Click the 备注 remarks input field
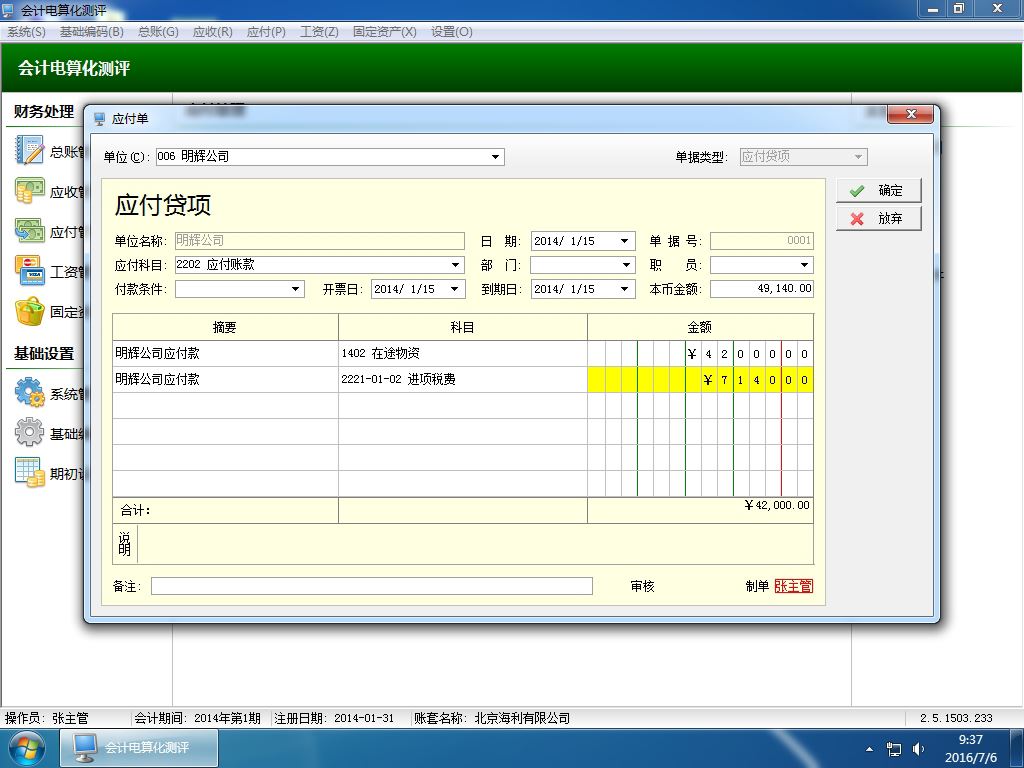The height and width of the screenshot is (768, 1024). tap(372, 586)
